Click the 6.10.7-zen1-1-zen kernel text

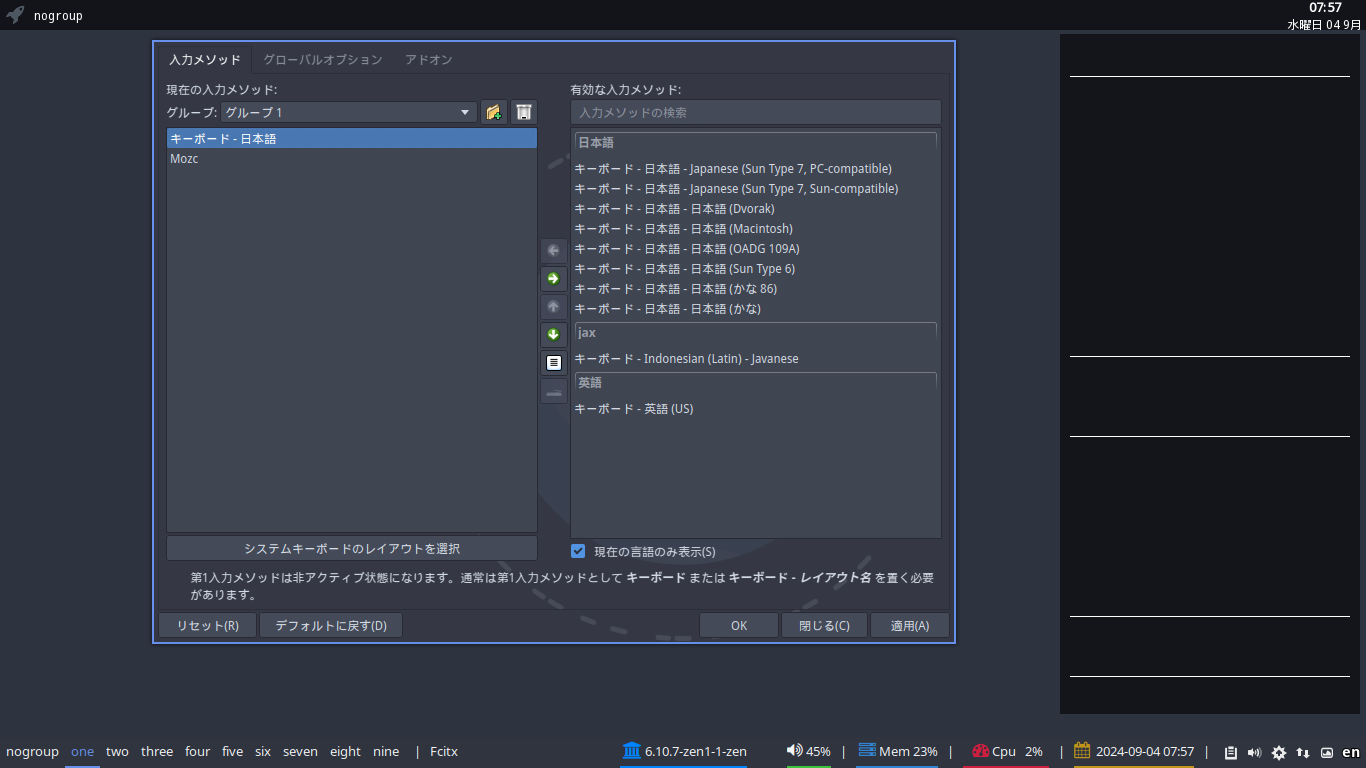point(696,751)
